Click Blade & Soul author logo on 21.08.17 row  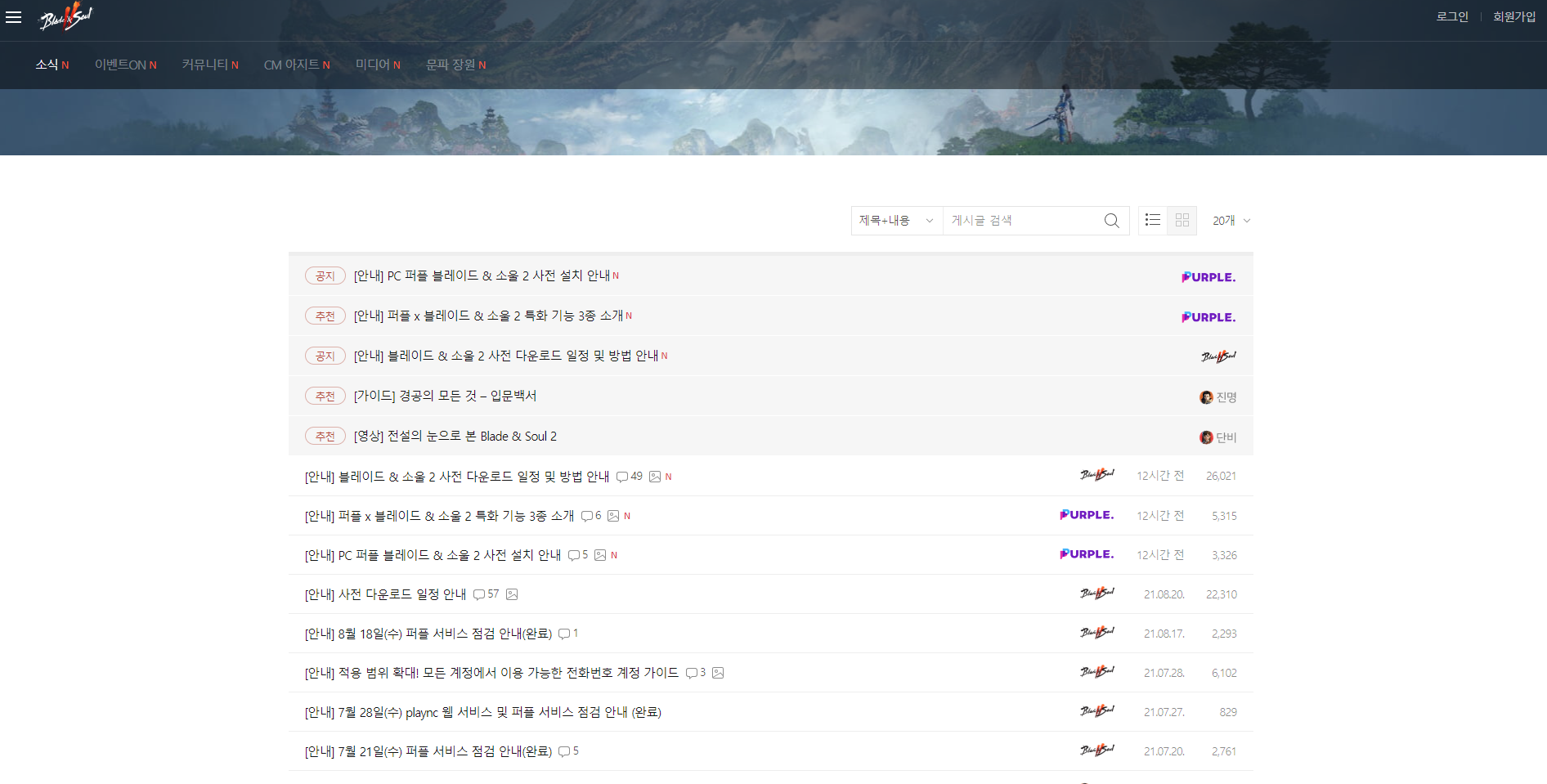[1096, 632]
